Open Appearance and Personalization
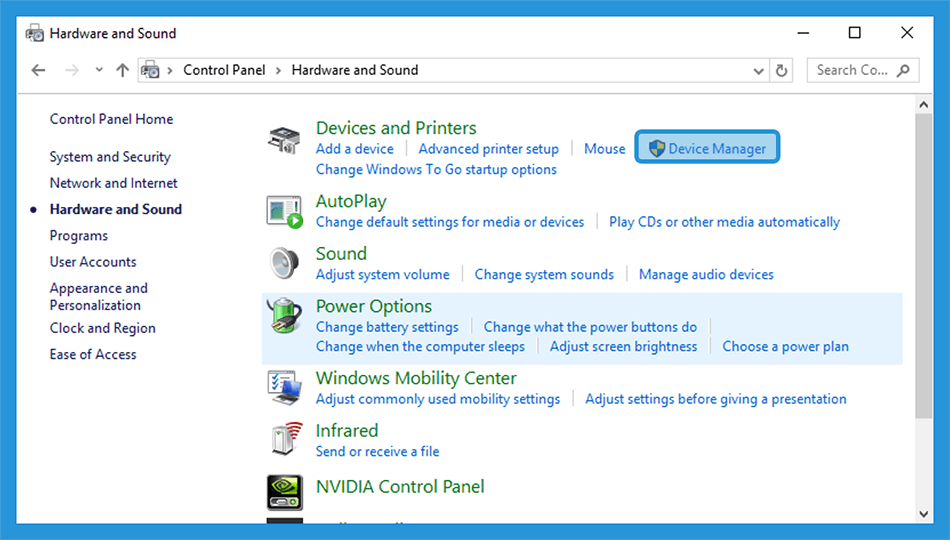Viewport: 950px width, 540px height. (x=98, y=296)
